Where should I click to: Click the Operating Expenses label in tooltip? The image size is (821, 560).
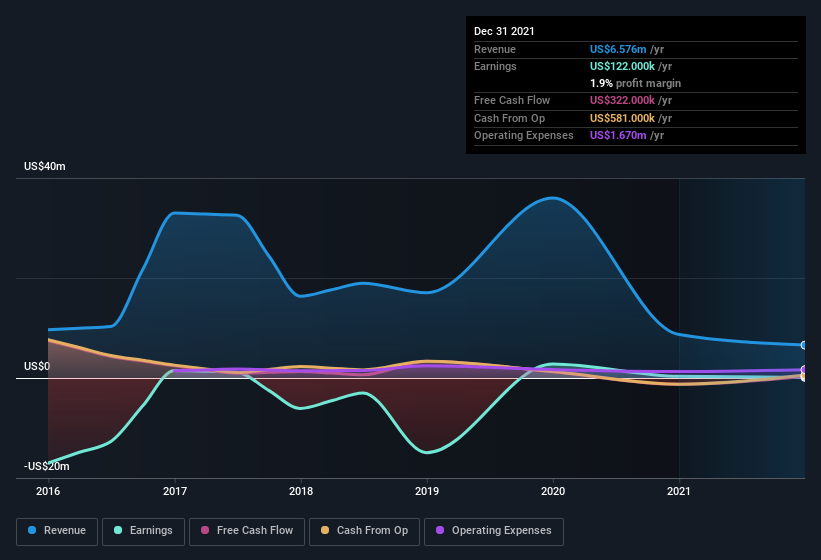point(524,135)
